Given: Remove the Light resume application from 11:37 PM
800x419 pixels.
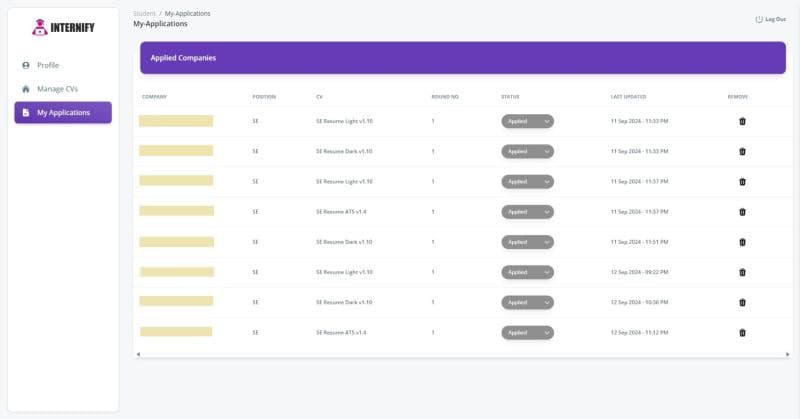Looking at the screenshot, I should pyautogui.click(x=742, y=182).
